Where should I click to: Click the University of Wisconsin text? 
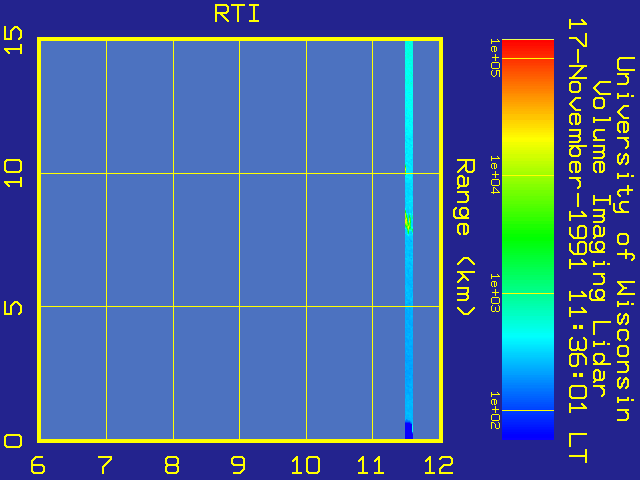[x=625, y=239]
